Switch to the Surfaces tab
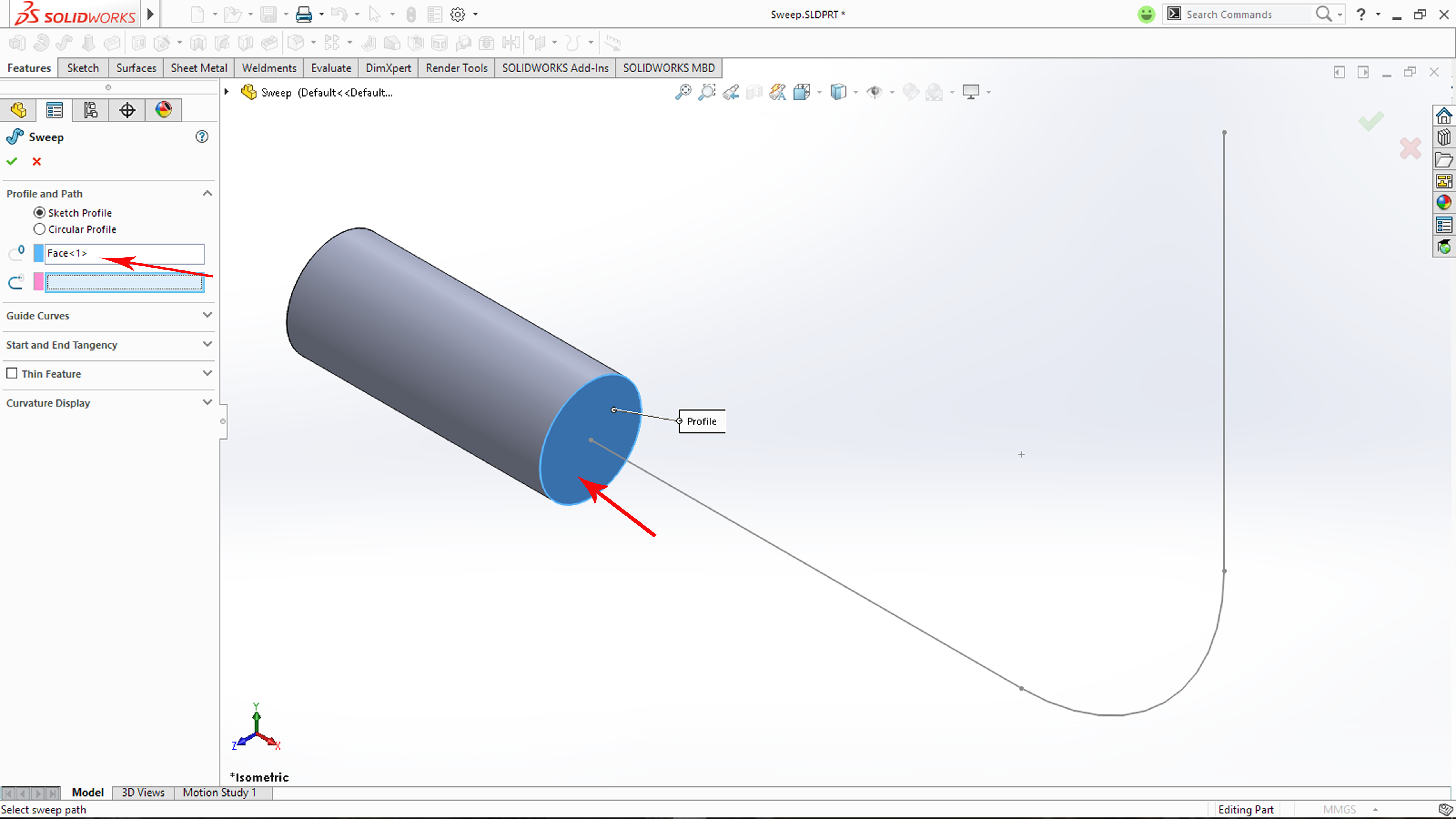This screenshot has width=1456, height=819. pos(136,68)
